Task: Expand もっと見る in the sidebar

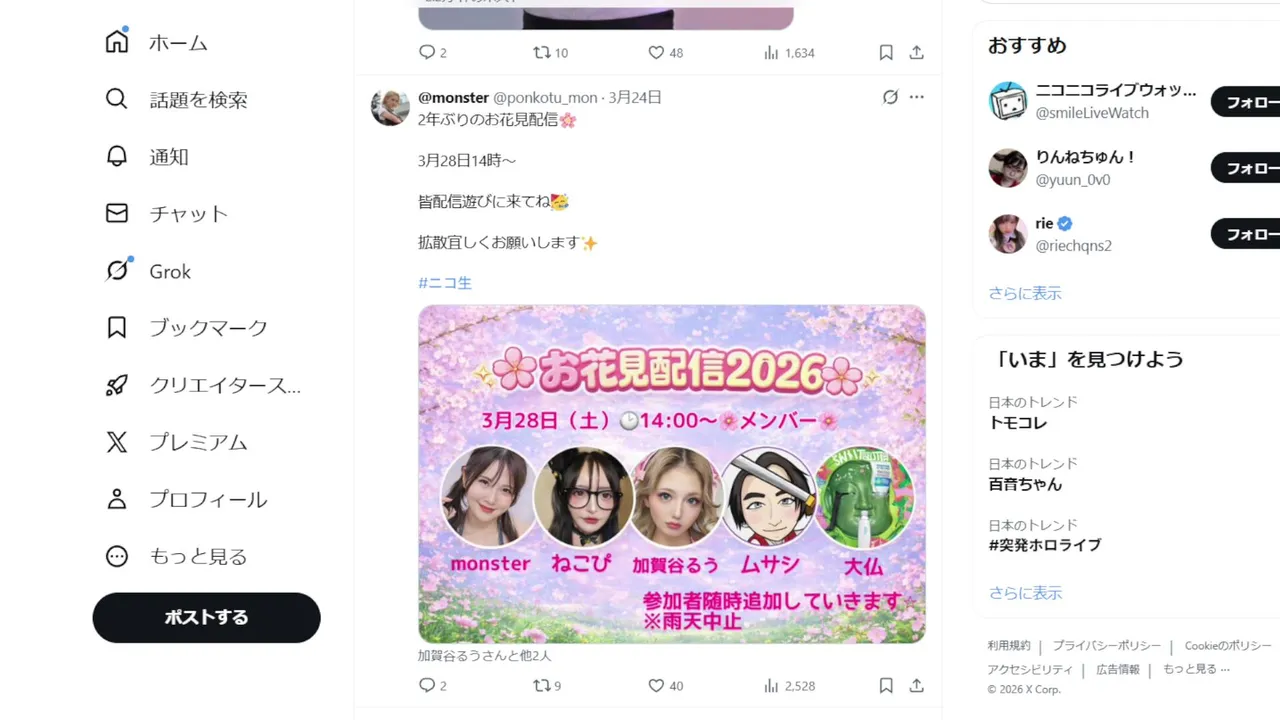Action: [176, 556]
